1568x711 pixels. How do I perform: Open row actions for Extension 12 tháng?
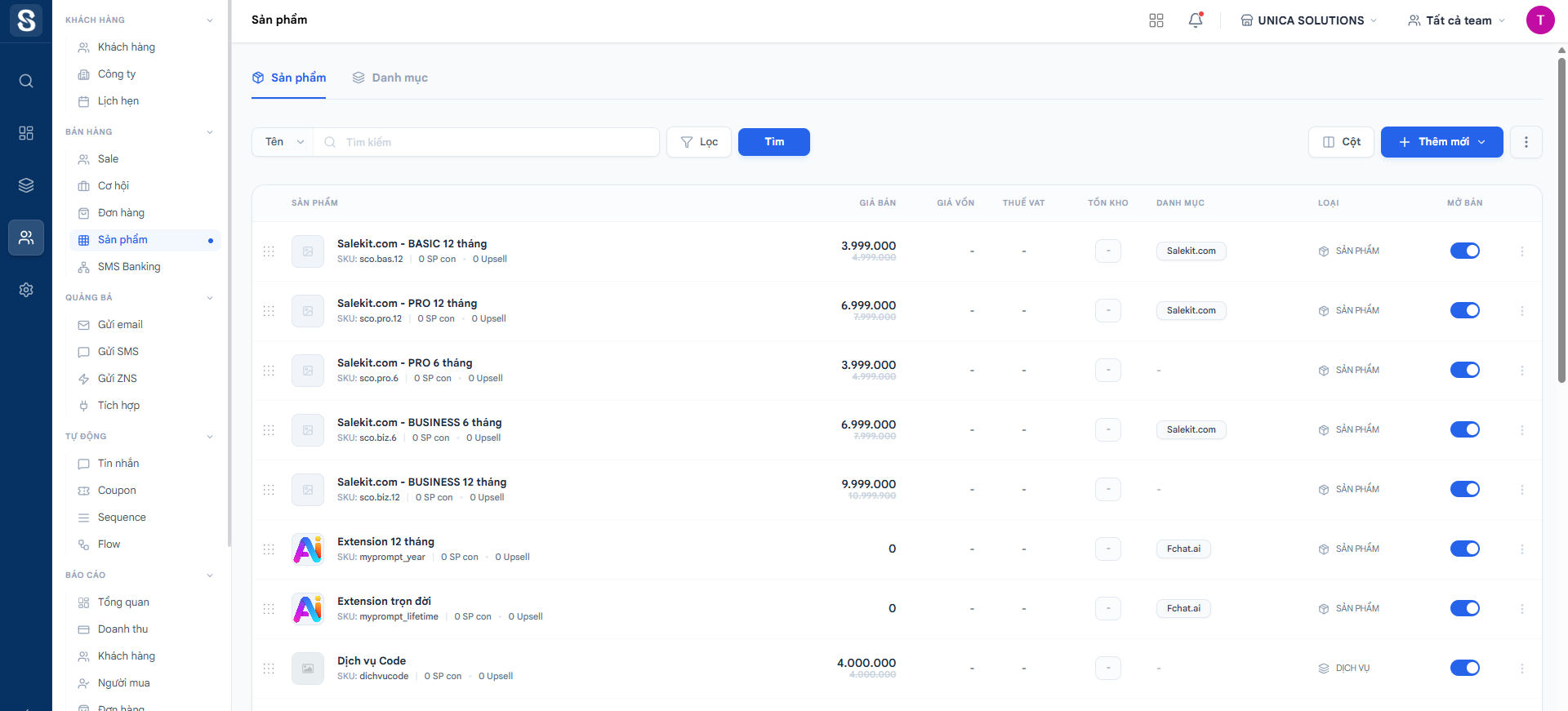[1522, 549]
